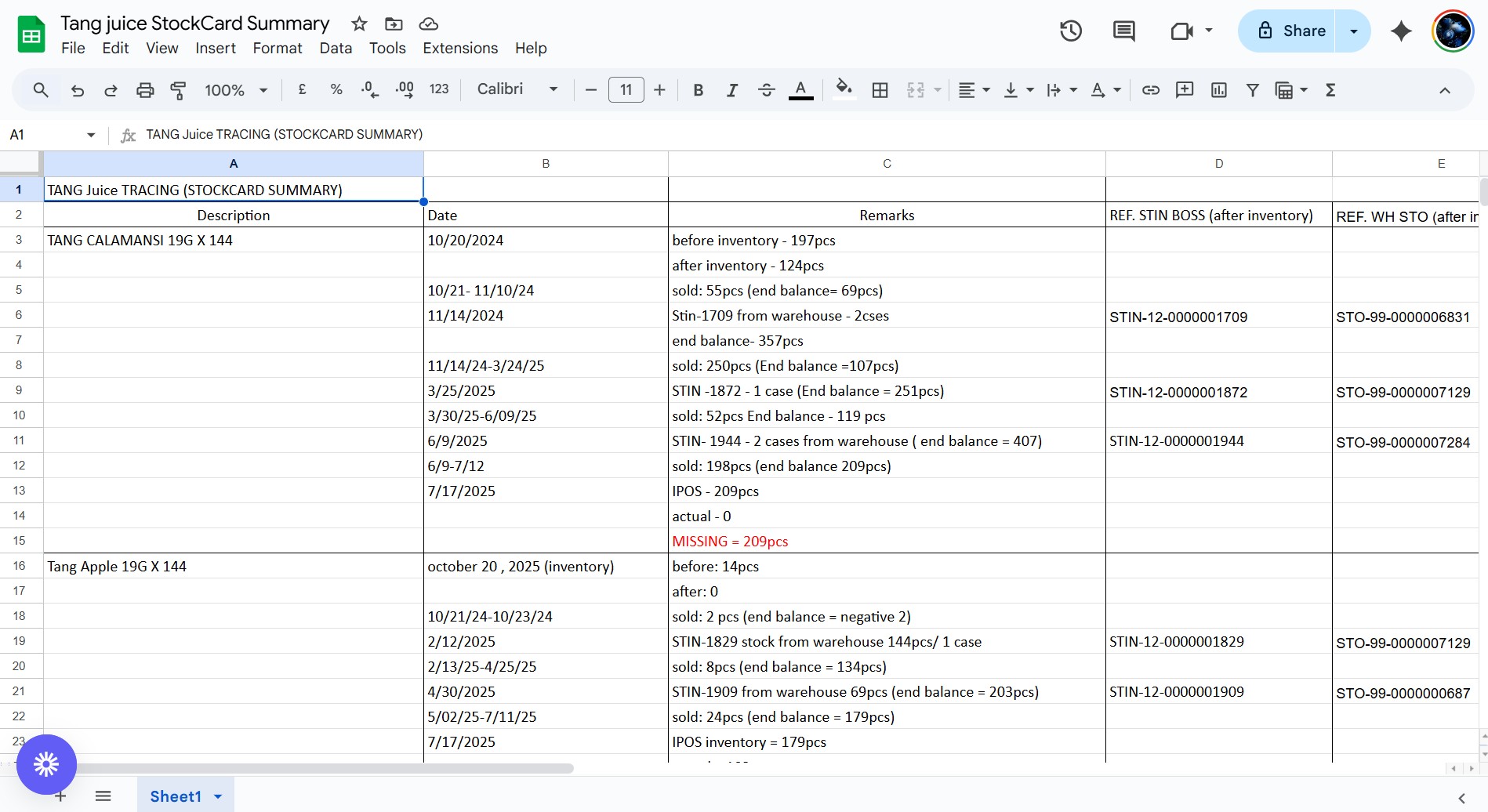1488x812 pixels.
Task: Open the Google Sheets home icon
Action: (x=31, y=34)
